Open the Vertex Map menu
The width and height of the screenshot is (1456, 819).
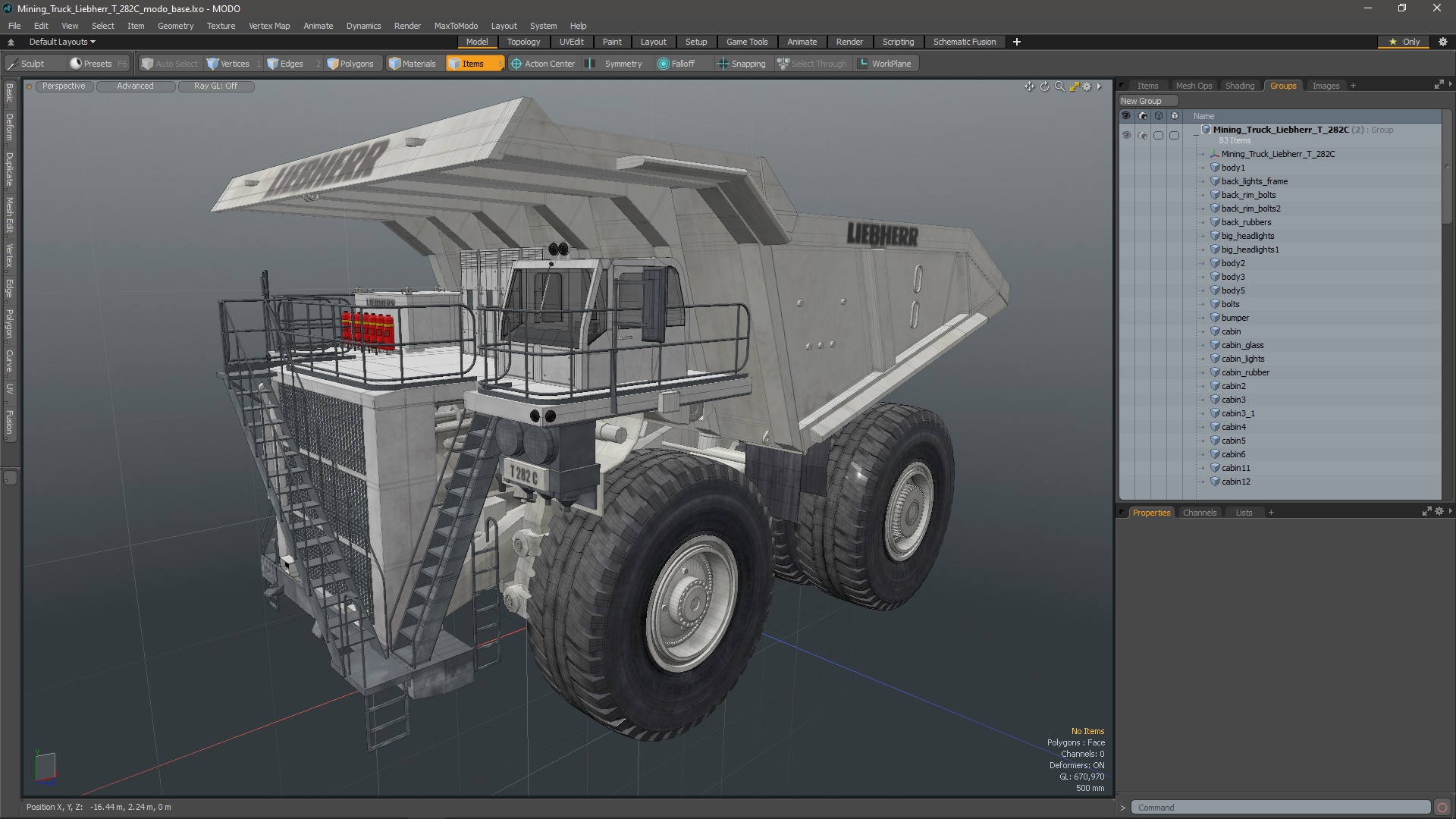pos(269,26)
